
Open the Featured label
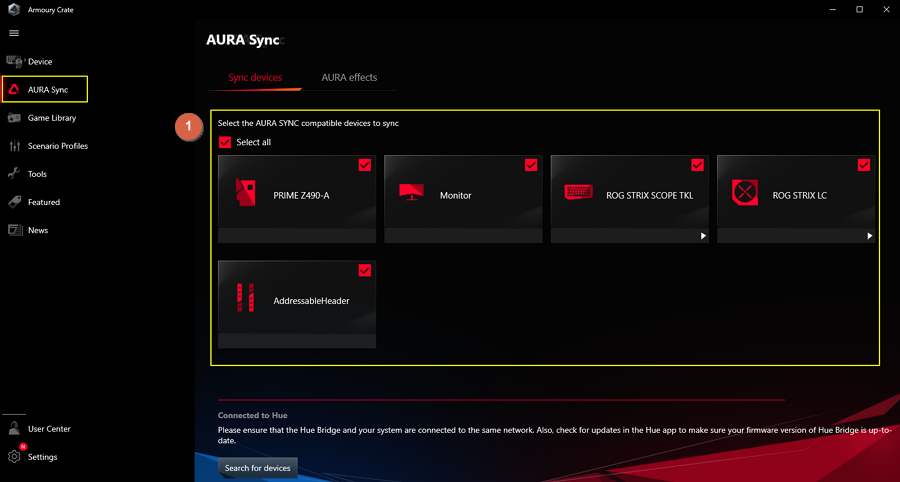pos(44,202)
